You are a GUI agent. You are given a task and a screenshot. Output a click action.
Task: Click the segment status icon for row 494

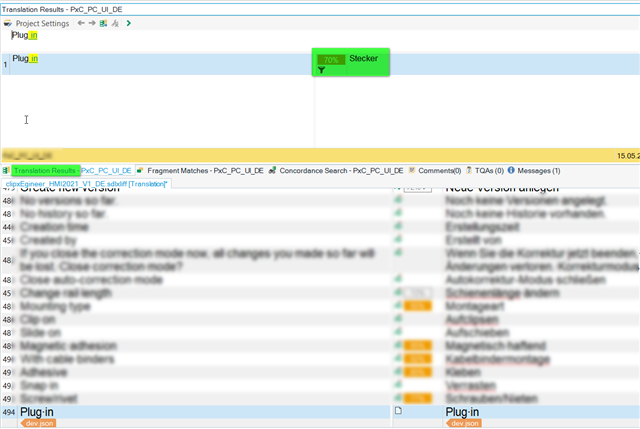click(398, 411)
